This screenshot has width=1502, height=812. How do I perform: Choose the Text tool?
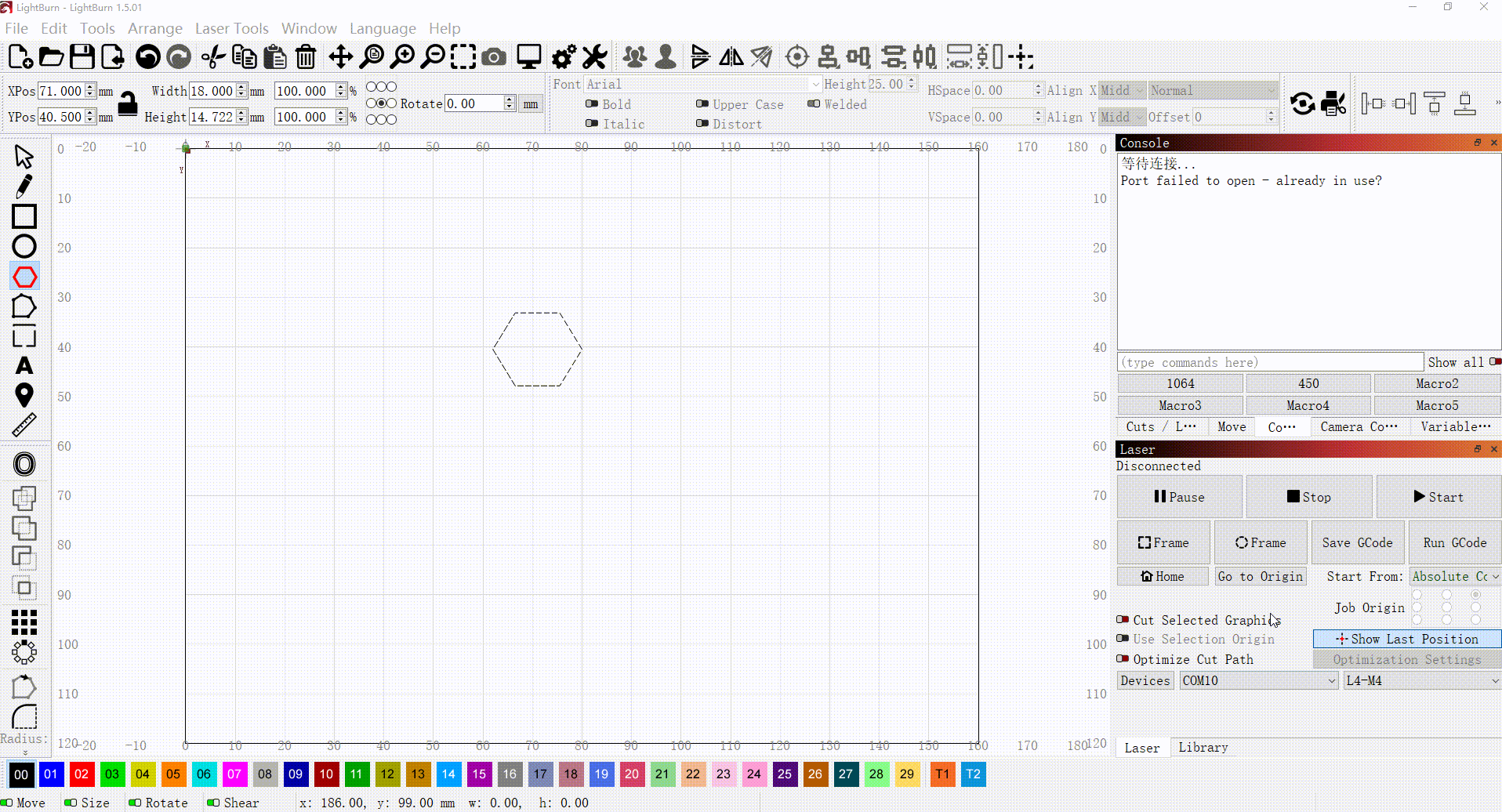[24, 366]
